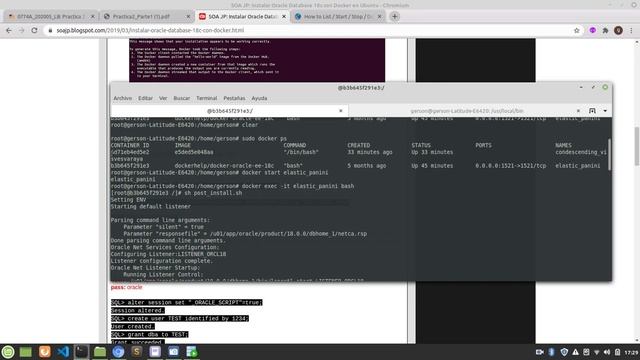Open the Chromium three-dot menu
Screen dimensions: 640x360
coord(631,31)
